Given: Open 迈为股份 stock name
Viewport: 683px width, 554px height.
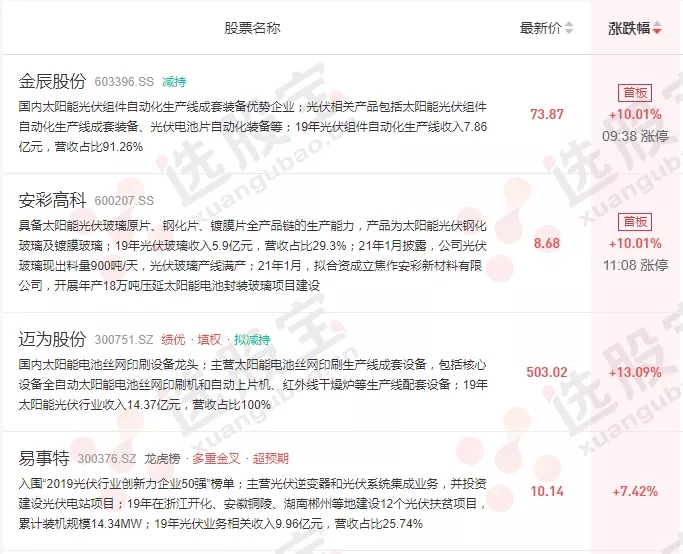Looking at the screenshot, I should (x=52, y=339).
